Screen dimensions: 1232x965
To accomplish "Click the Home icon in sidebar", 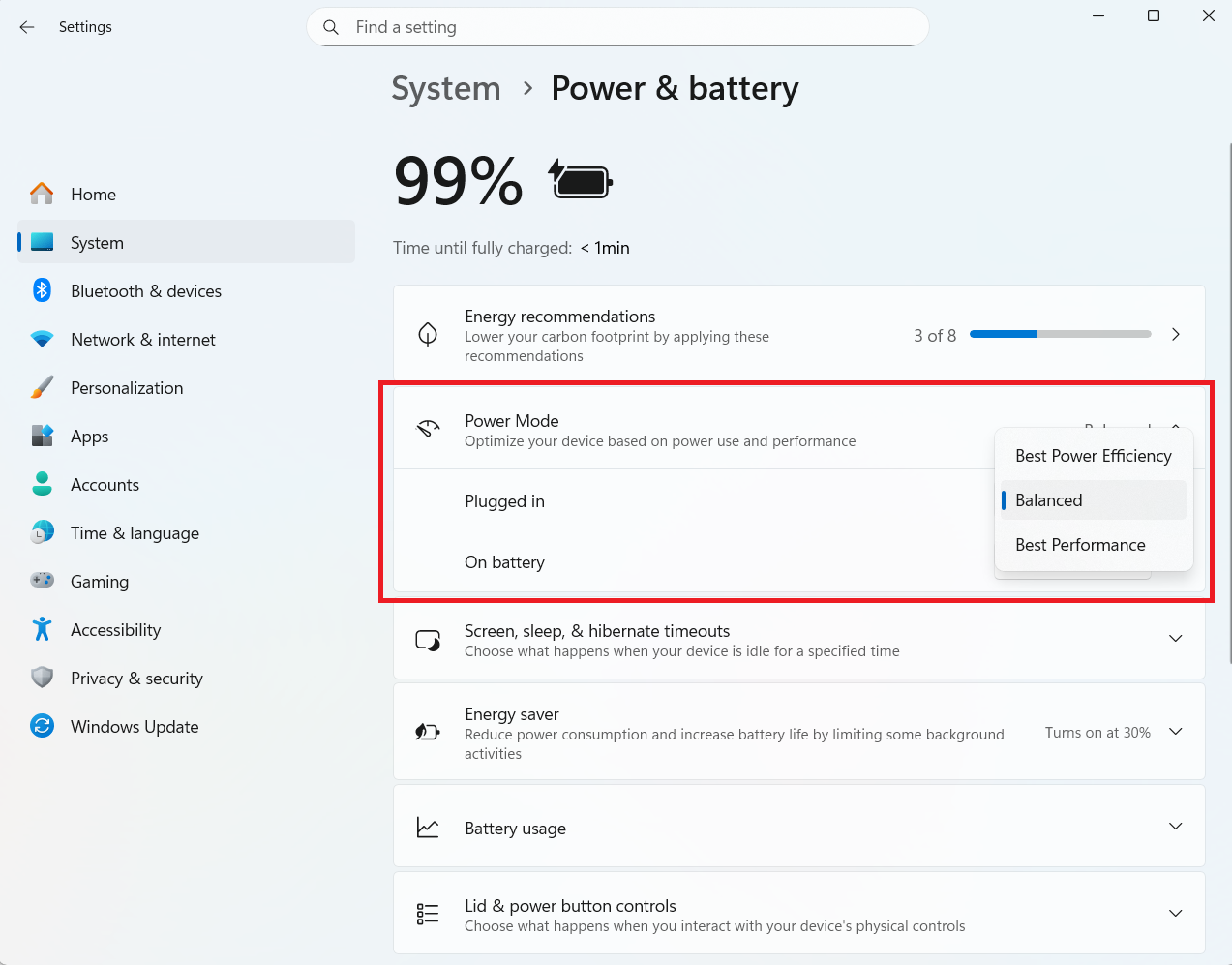I will tap(42, 194).
